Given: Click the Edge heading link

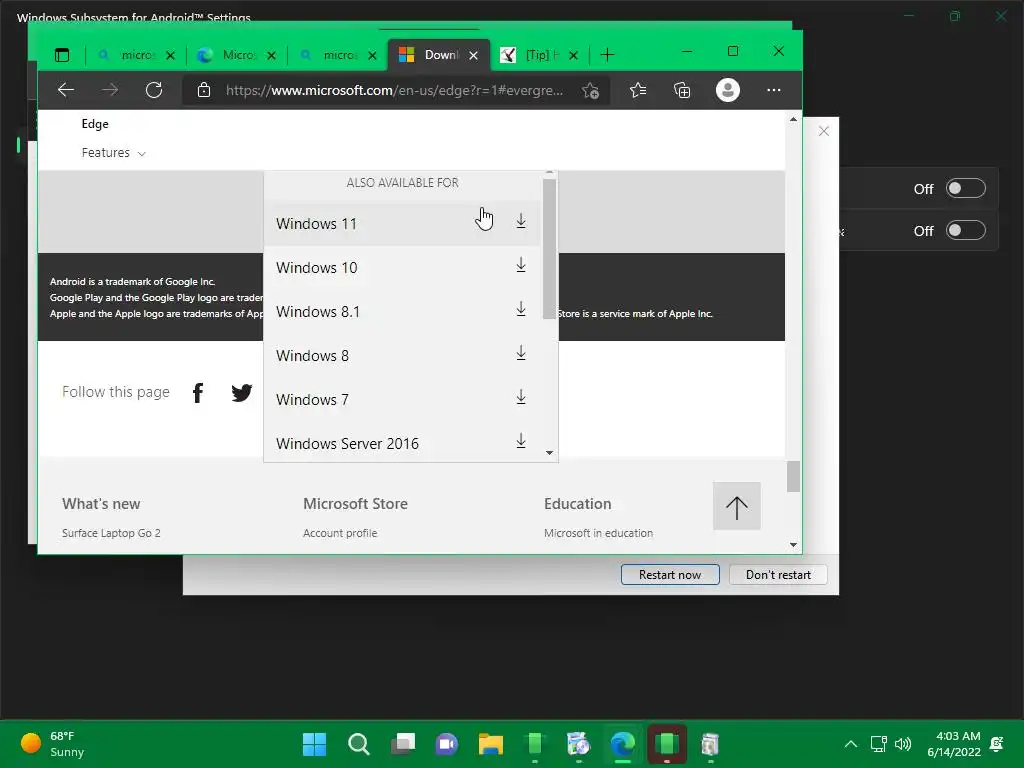Looking at the screenshot, I should pyautogui.click(x=95, y=124).
